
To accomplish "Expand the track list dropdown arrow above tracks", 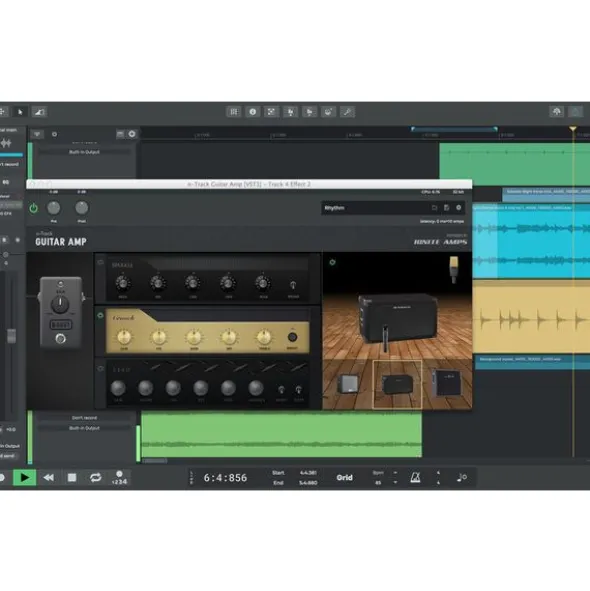I will tap(37, 134).
